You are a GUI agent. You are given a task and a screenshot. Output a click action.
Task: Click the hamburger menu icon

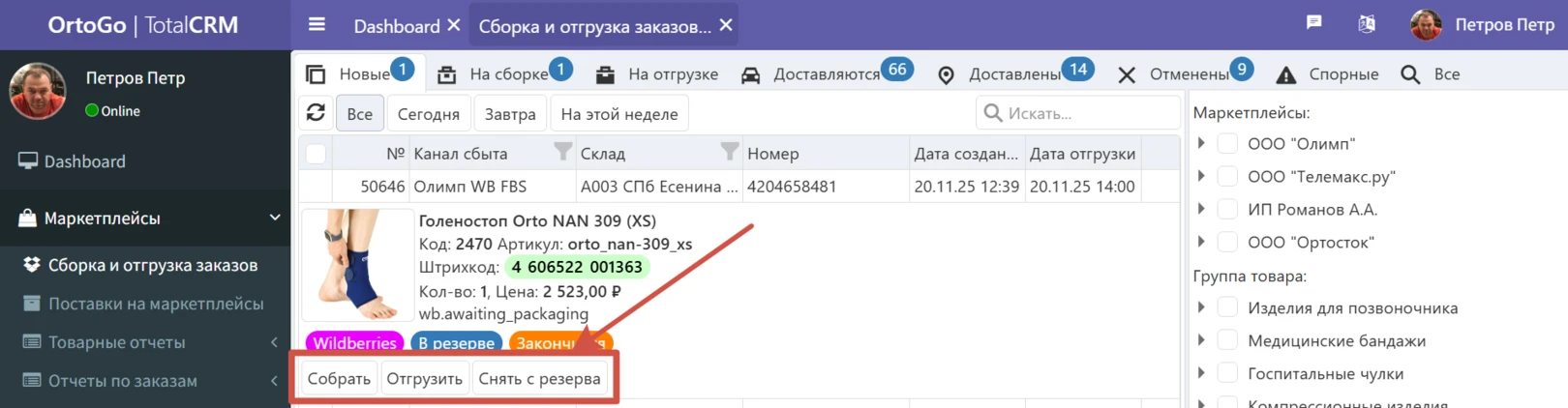click(x=317, y=25)
